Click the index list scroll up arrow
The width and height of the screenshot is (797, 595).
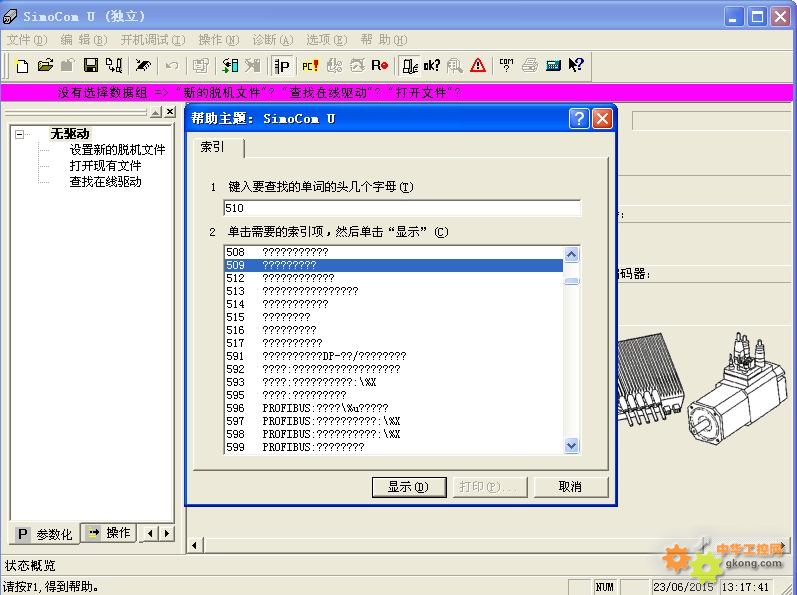click(571, 254)
